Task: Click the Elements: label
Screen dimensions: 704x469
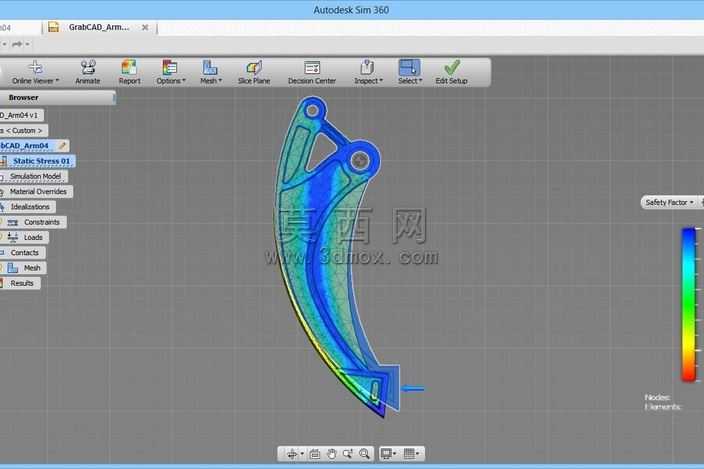Action: click(x=663, y=407)
